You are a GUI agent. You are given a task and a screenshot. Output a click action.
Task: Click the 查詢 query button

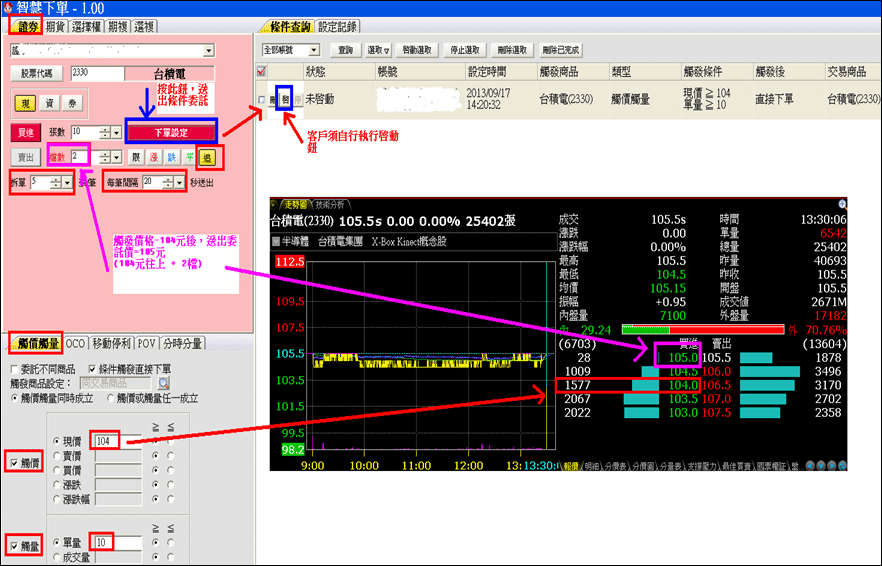click(345, 50)
